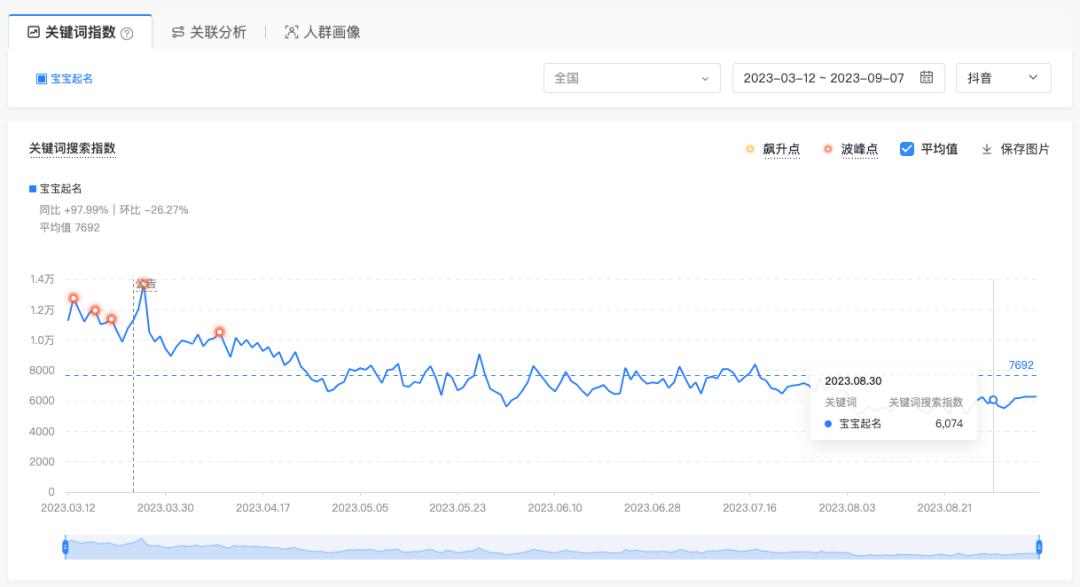Open the 关键词指数 help question mark icon

(x=129, y=31)
